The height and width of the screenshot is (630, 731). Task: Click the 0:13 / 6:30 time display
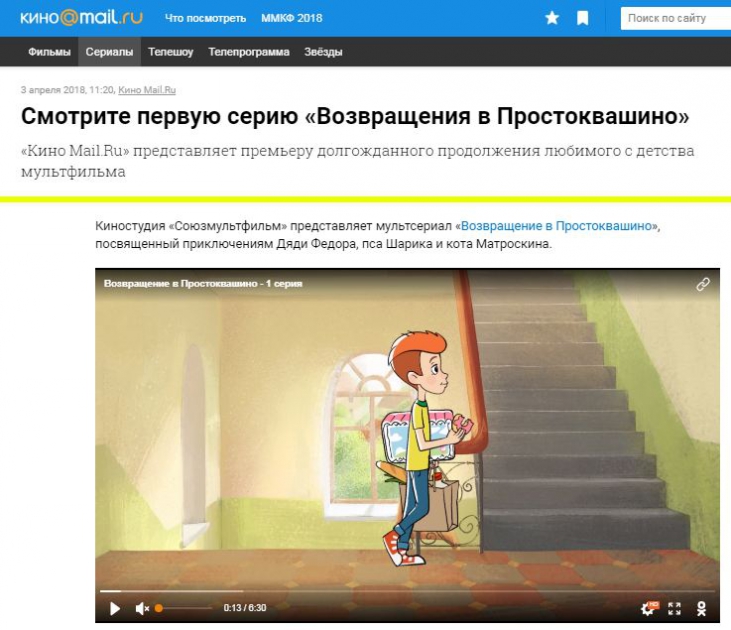pyautogui.click(x=245, y=608)
